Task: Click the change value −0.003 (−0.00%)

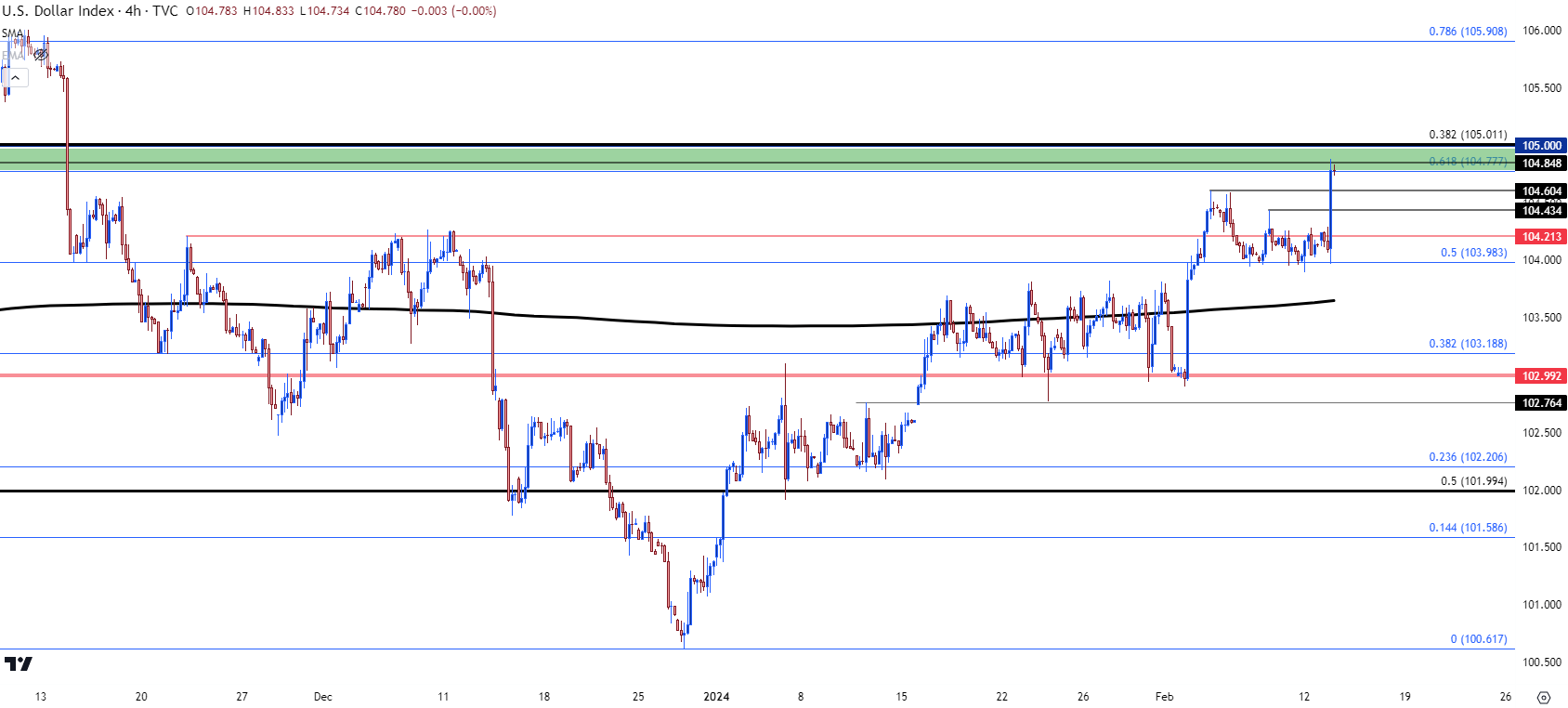Action: 455,11
